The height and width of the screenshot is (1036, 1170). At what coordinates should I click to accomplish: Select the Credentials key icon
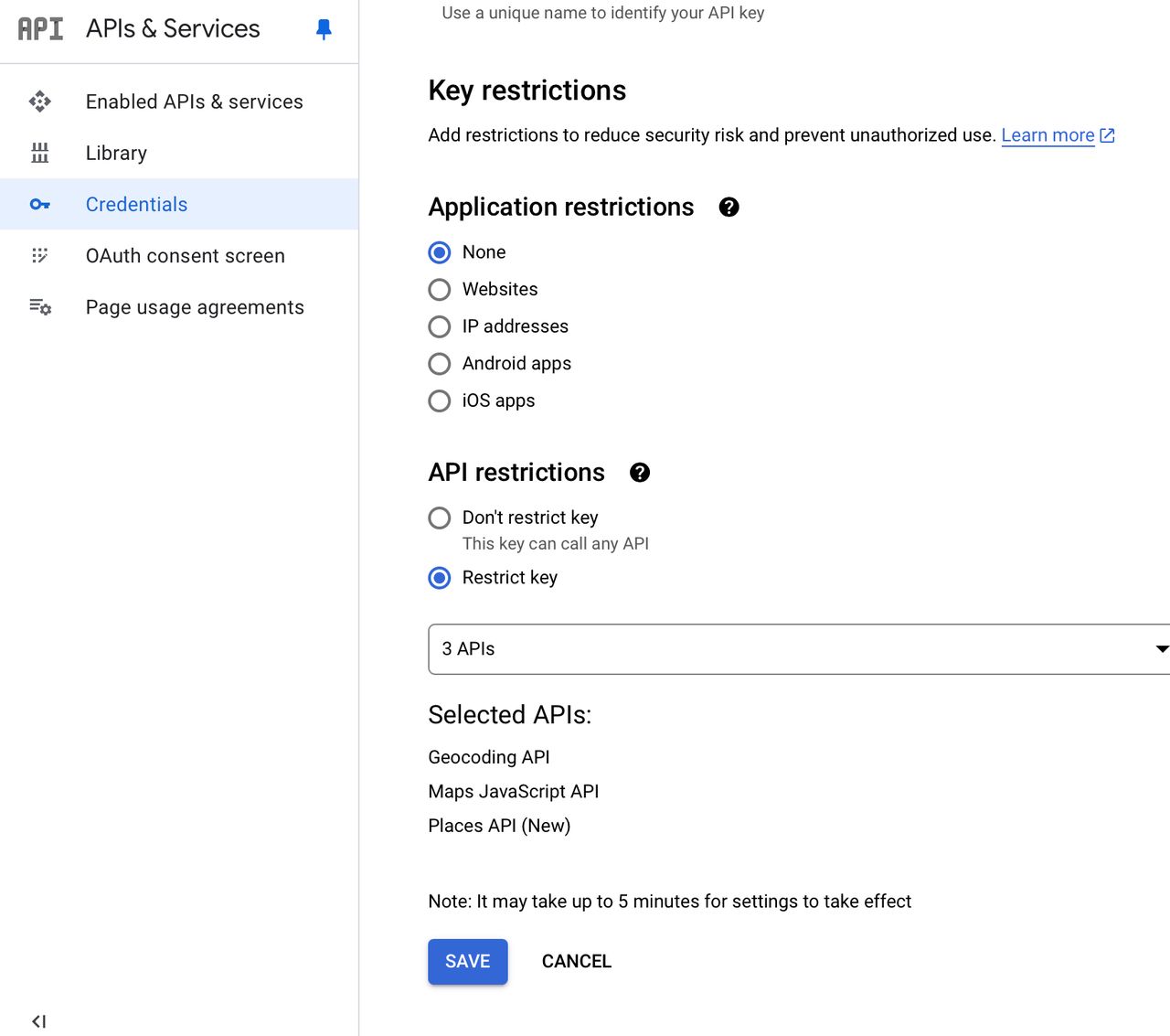40,204
